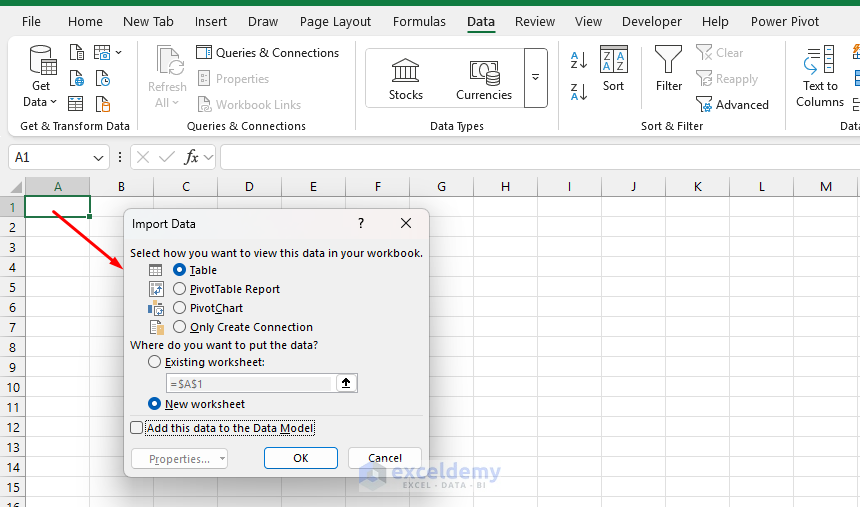Choose New worksheet radio button
This screenshot has height=507, width=860.
(155, 404)
